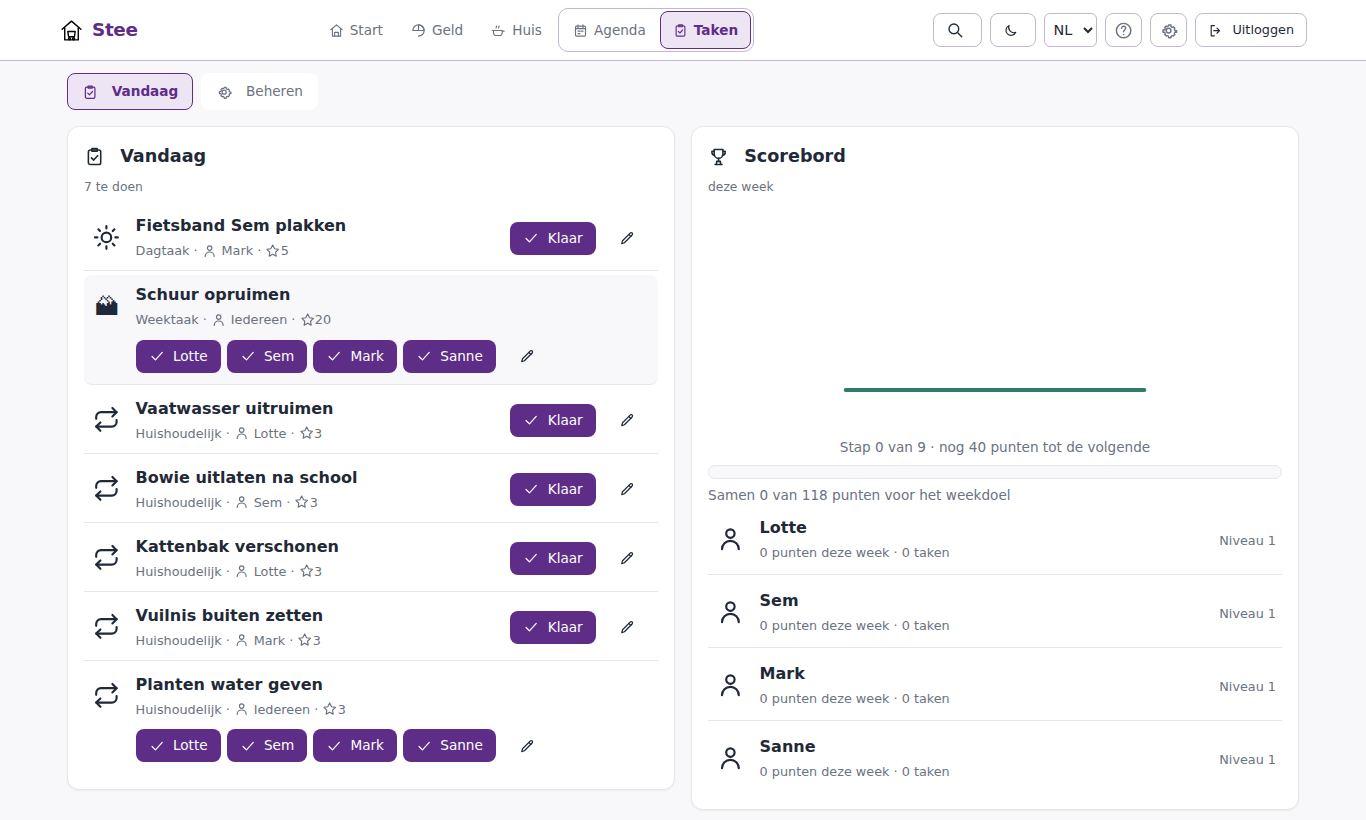Click Lotte's avatar icon in the Scorebord

click(731, 540)
